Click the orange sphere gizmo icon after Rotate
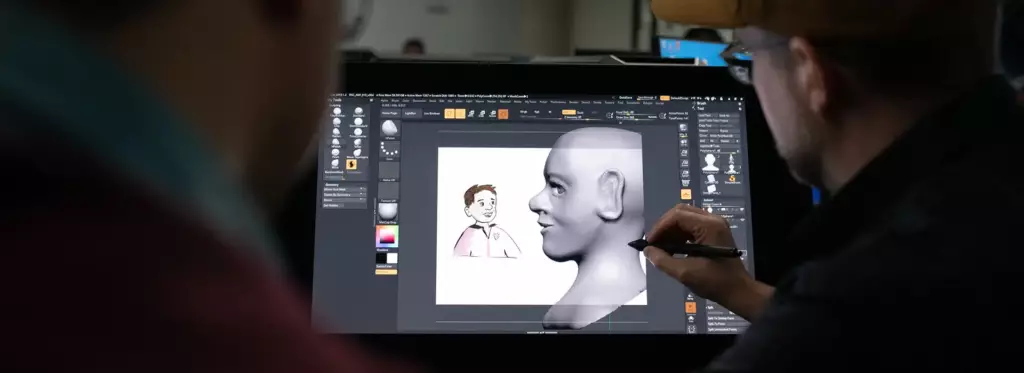This screenshot has width=1024, height=373. click(503, 114)
